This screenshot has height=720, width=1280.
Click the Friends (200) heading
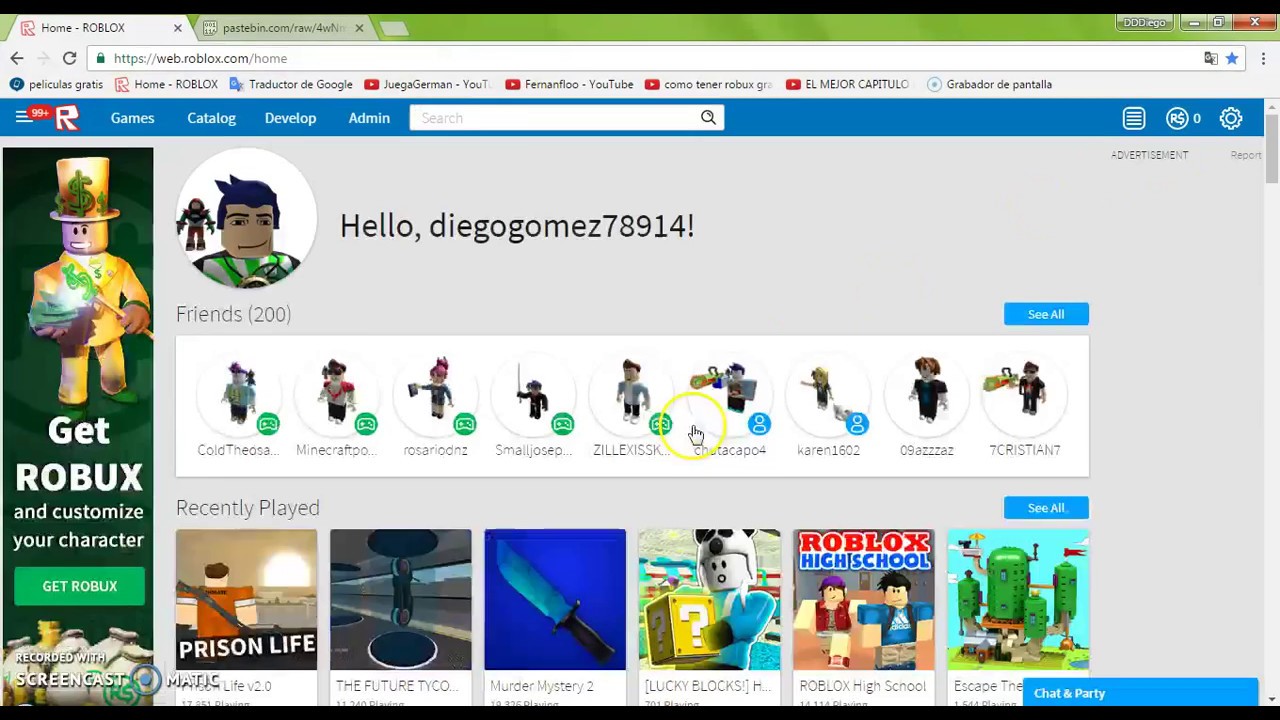(233, 314)
